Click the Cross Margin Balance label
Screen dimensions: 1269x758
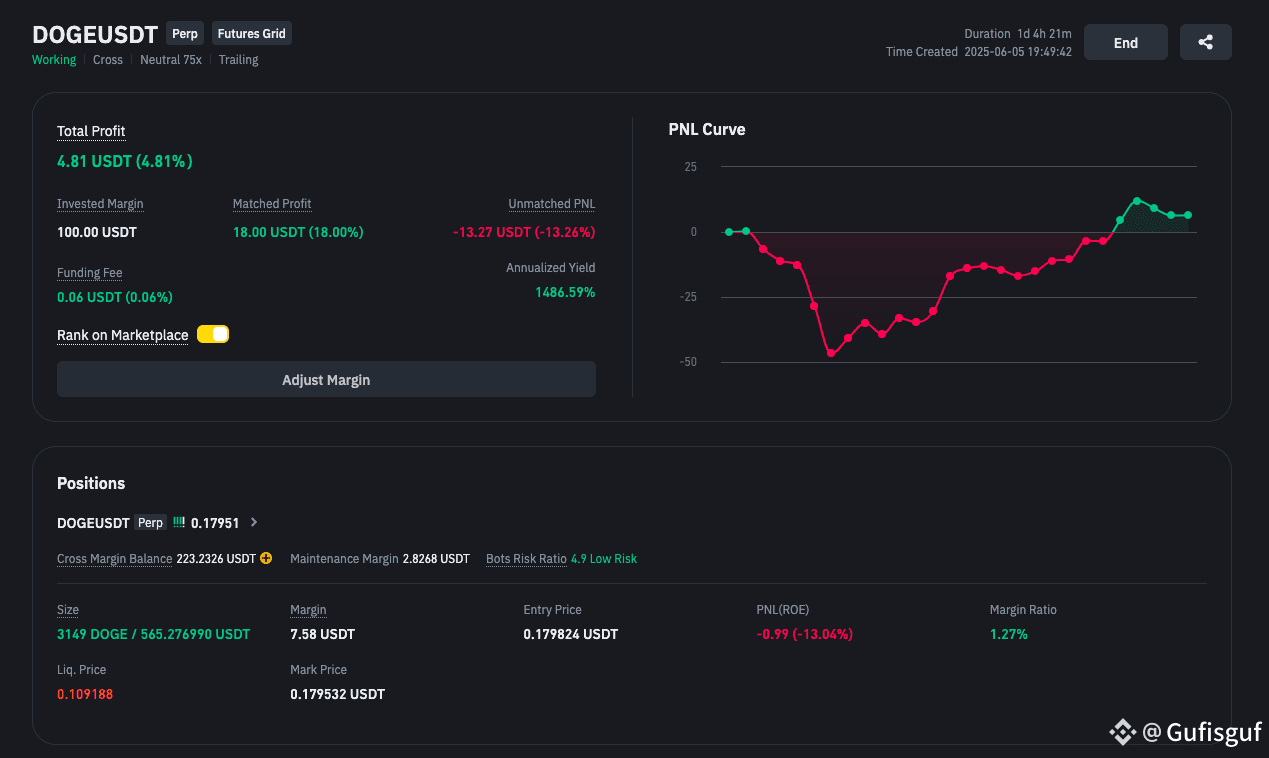[x=114, y=559]
